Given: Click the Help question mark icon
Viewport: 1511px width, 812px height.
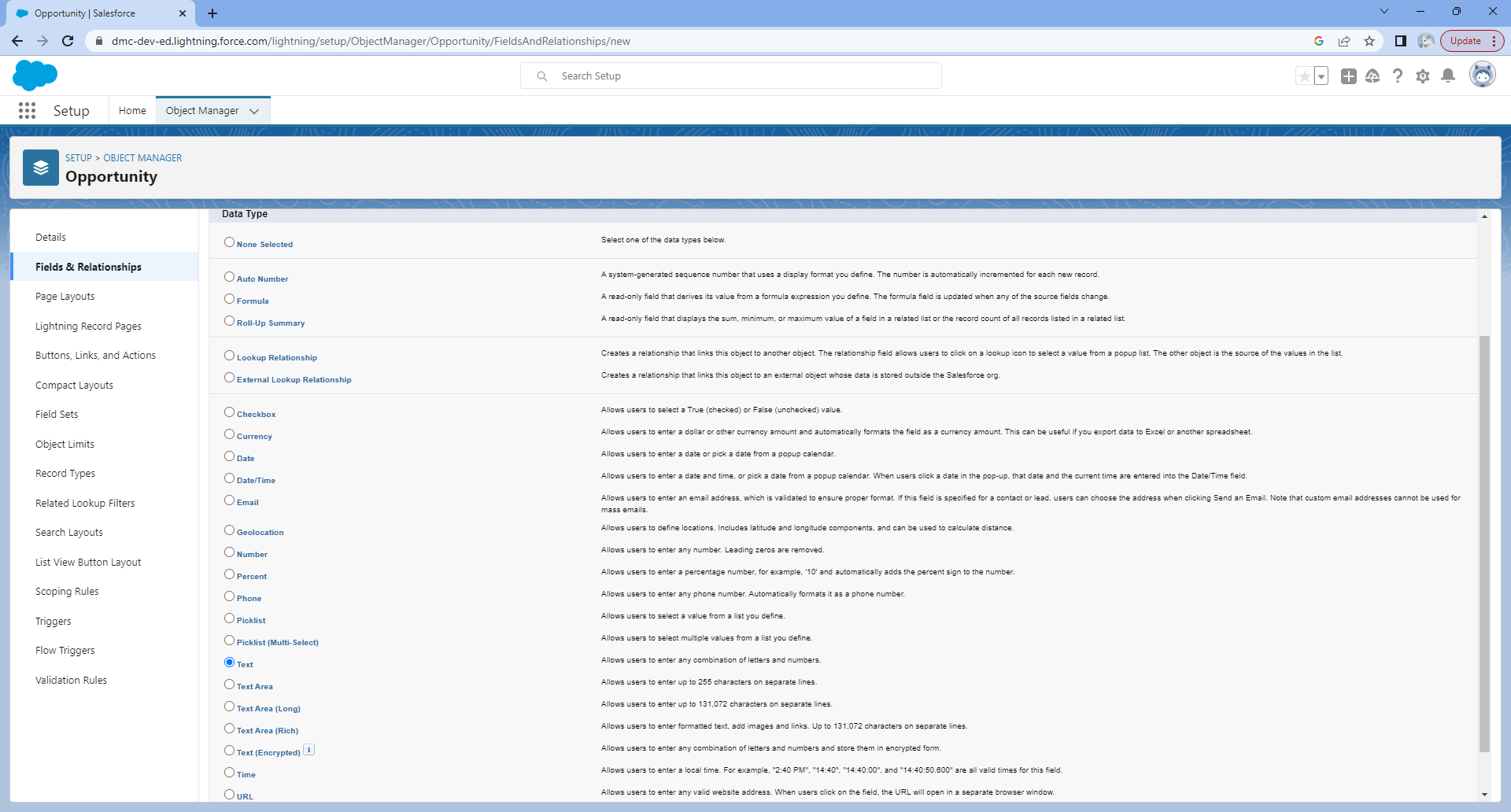Looking at the screenshot, I should [x=1397, y=76].
